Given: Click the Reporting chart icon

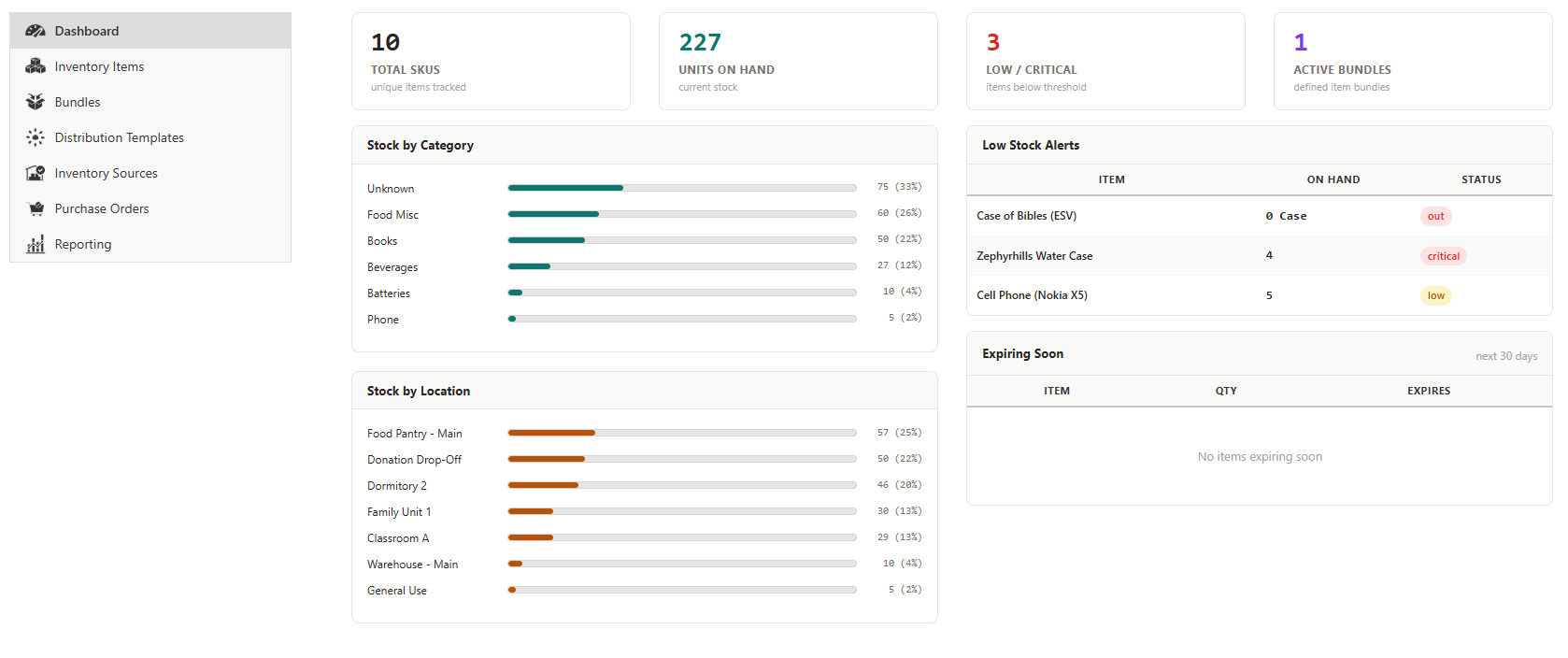Looking at the screenshot, I should (36, 244).
